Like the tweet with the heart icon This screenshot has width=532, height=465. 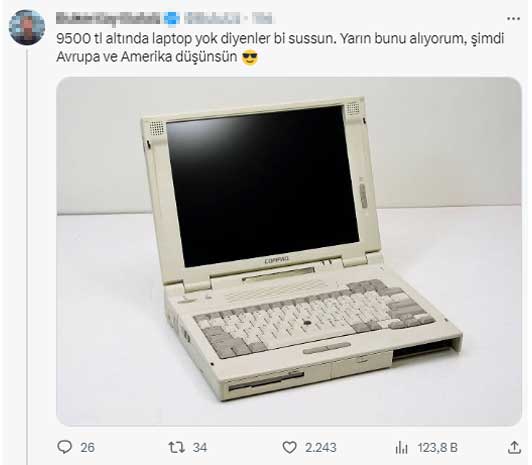click(x=289, y=447)
